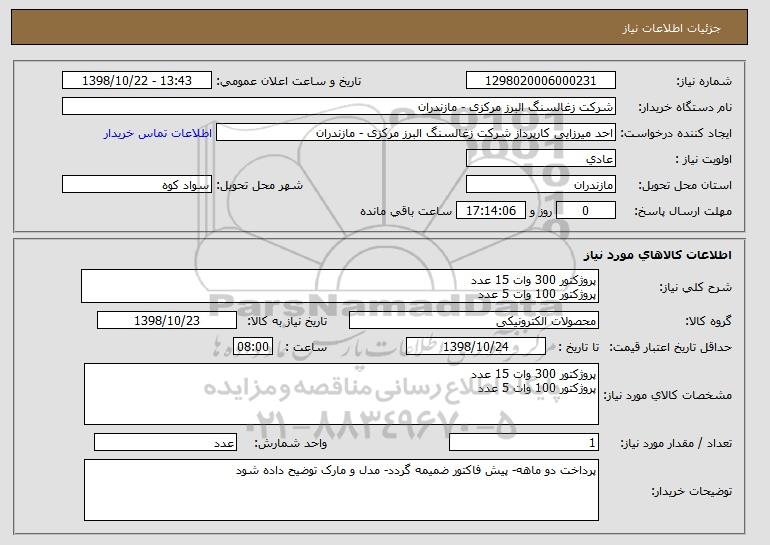Click the ساعت field showing 08:00
770x545 pixels.
[x=253, y=347]
